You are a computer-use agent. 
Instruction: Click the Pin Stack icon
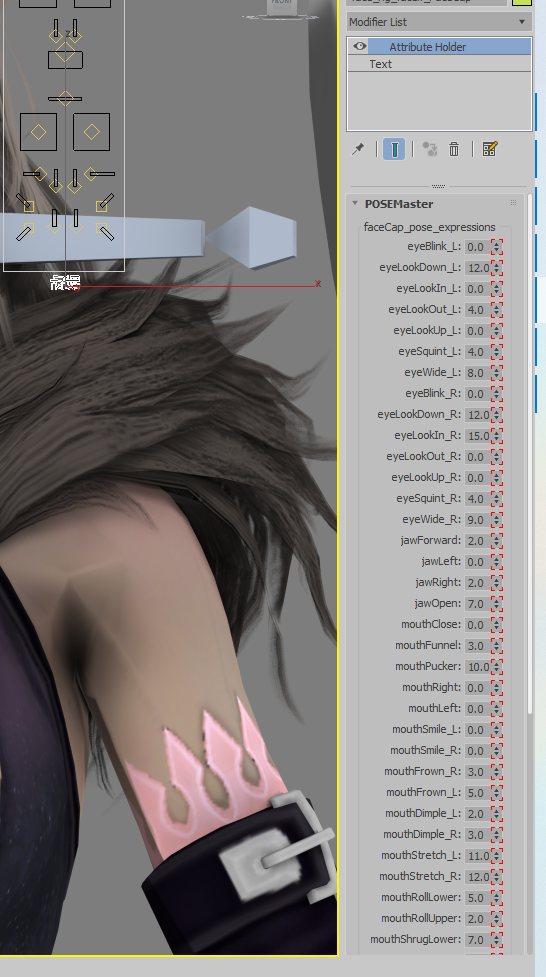(358, 149)
